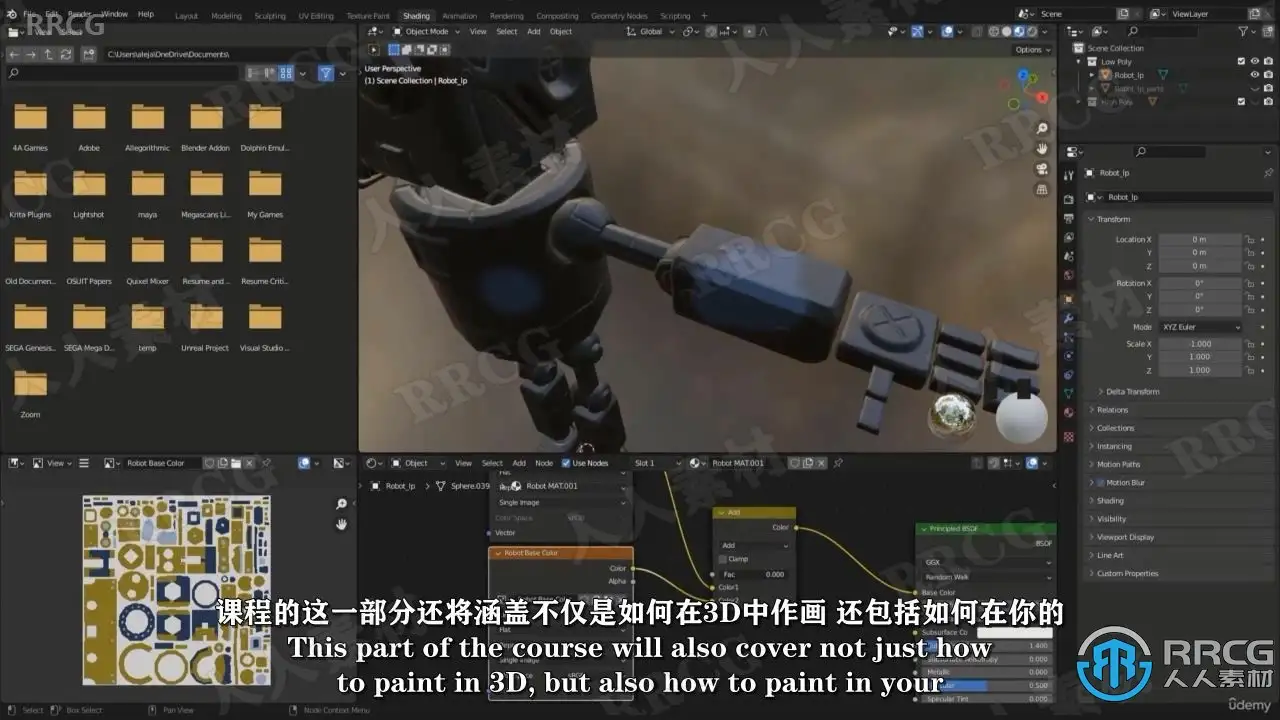Open the Node menu in the node editor header
The image size is (1280, 720).
[x=544, y=463]
